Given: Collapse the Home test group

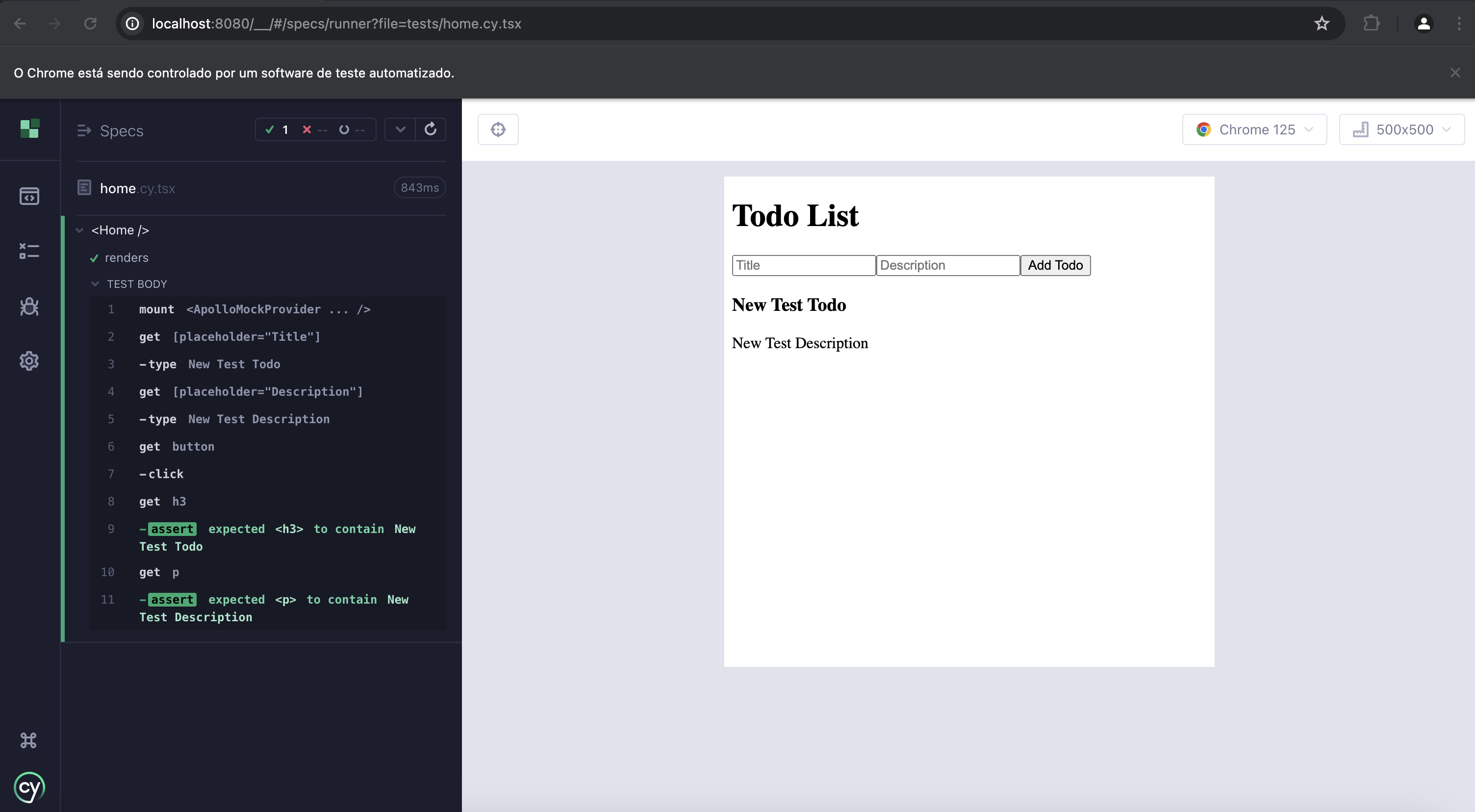Looking at the screenshot, I should click(x=79, y=229).
